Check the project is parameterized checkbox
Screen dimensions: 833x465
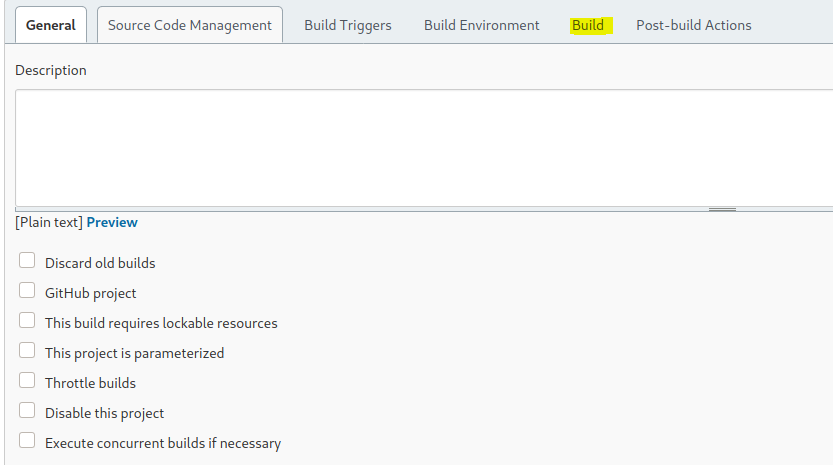tap(27, 351)
